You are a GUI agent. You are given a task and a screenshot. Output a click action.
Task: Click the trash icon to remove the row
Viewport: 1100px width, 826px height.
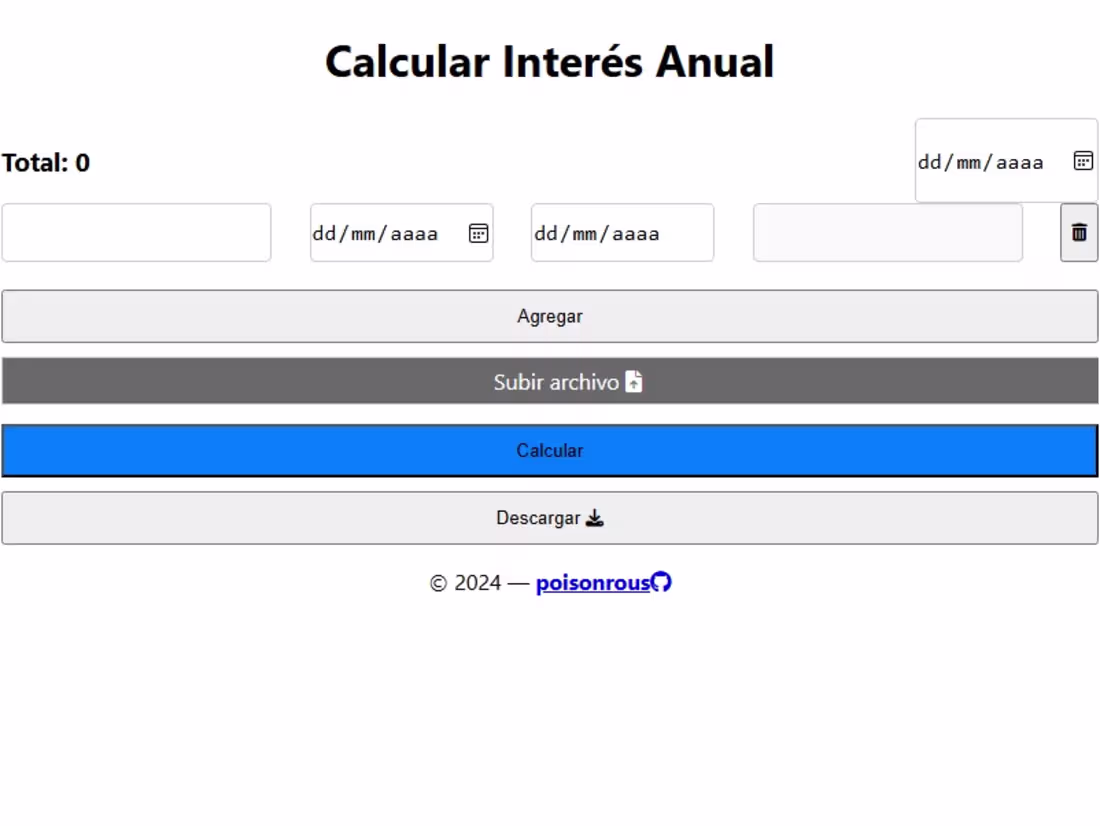[1078, 232]
